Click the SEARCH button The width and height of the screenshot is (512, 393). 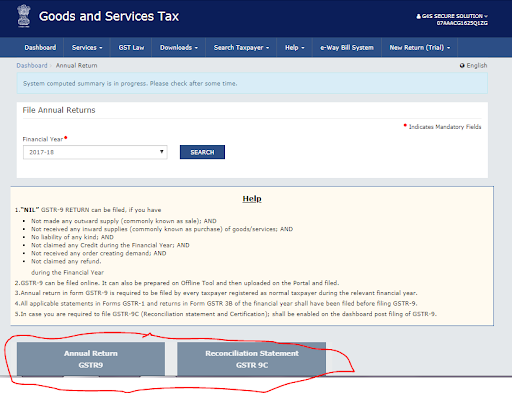coord(202,152)
